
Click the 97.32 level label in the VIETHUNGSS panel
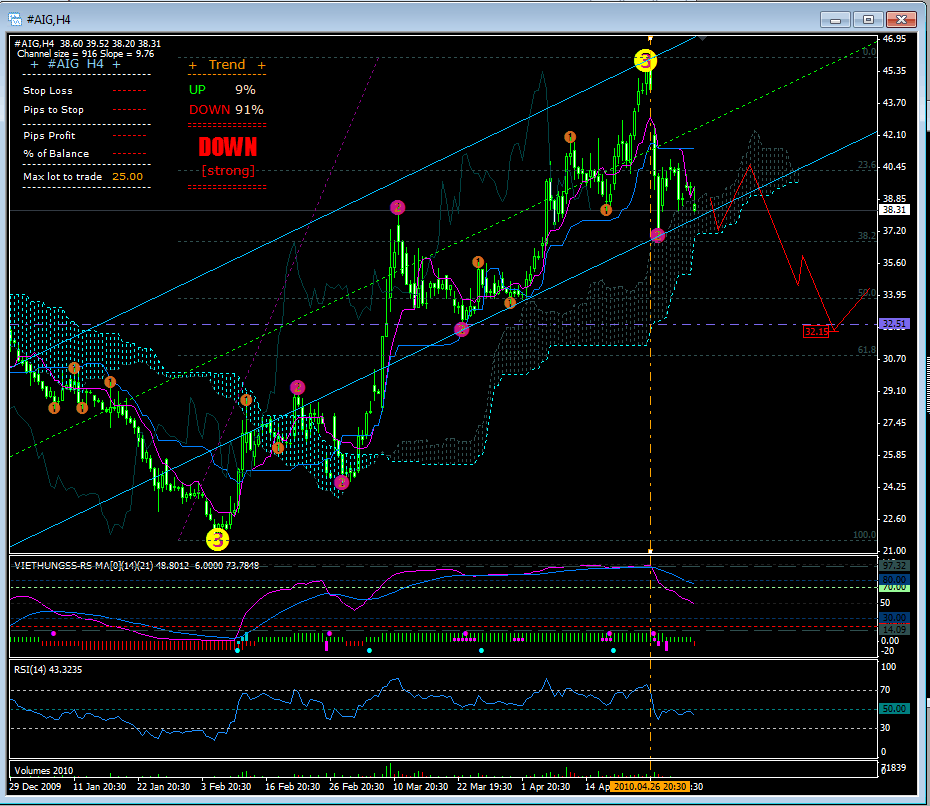pos(894,566)
